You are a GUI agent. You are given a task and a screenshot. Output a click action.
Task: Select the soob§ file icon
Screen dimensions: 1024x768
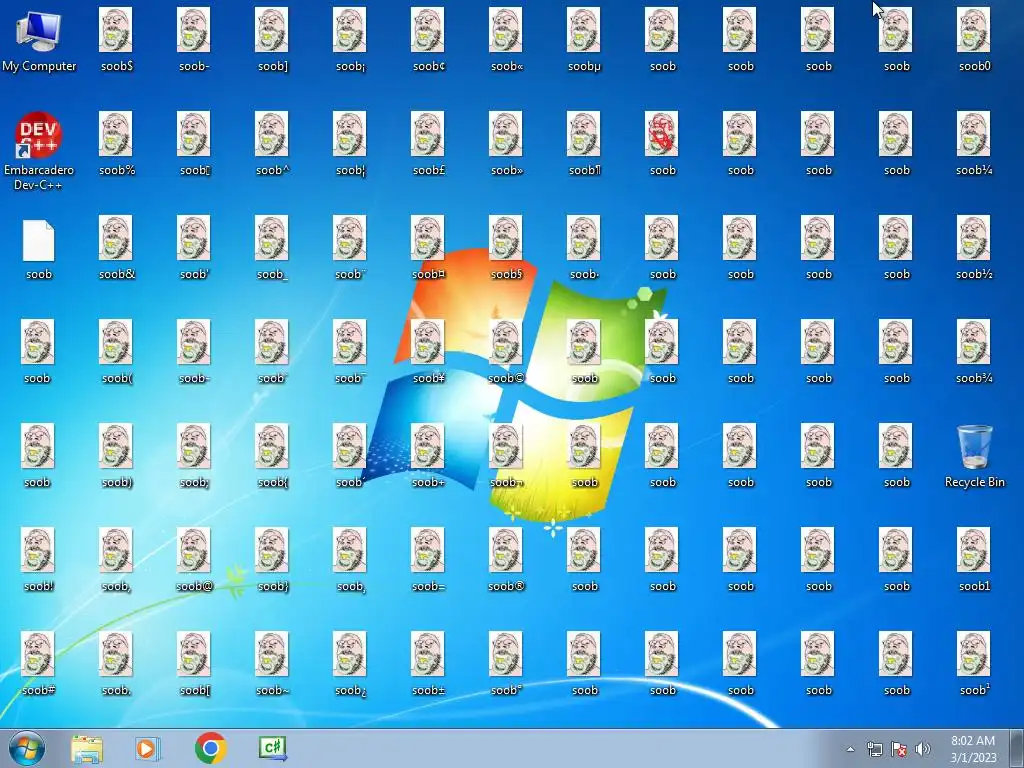coord(505,238)
